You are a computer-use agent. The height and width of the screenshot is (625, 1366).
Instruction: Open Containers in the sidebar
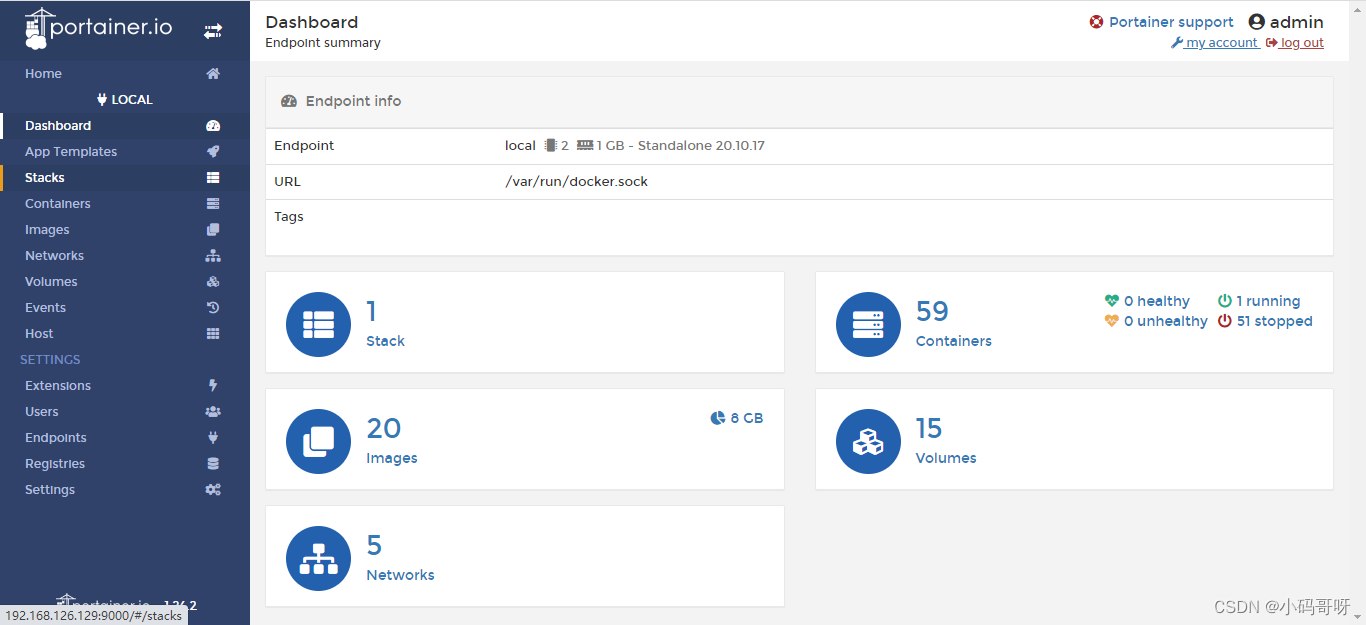(58, 204)
